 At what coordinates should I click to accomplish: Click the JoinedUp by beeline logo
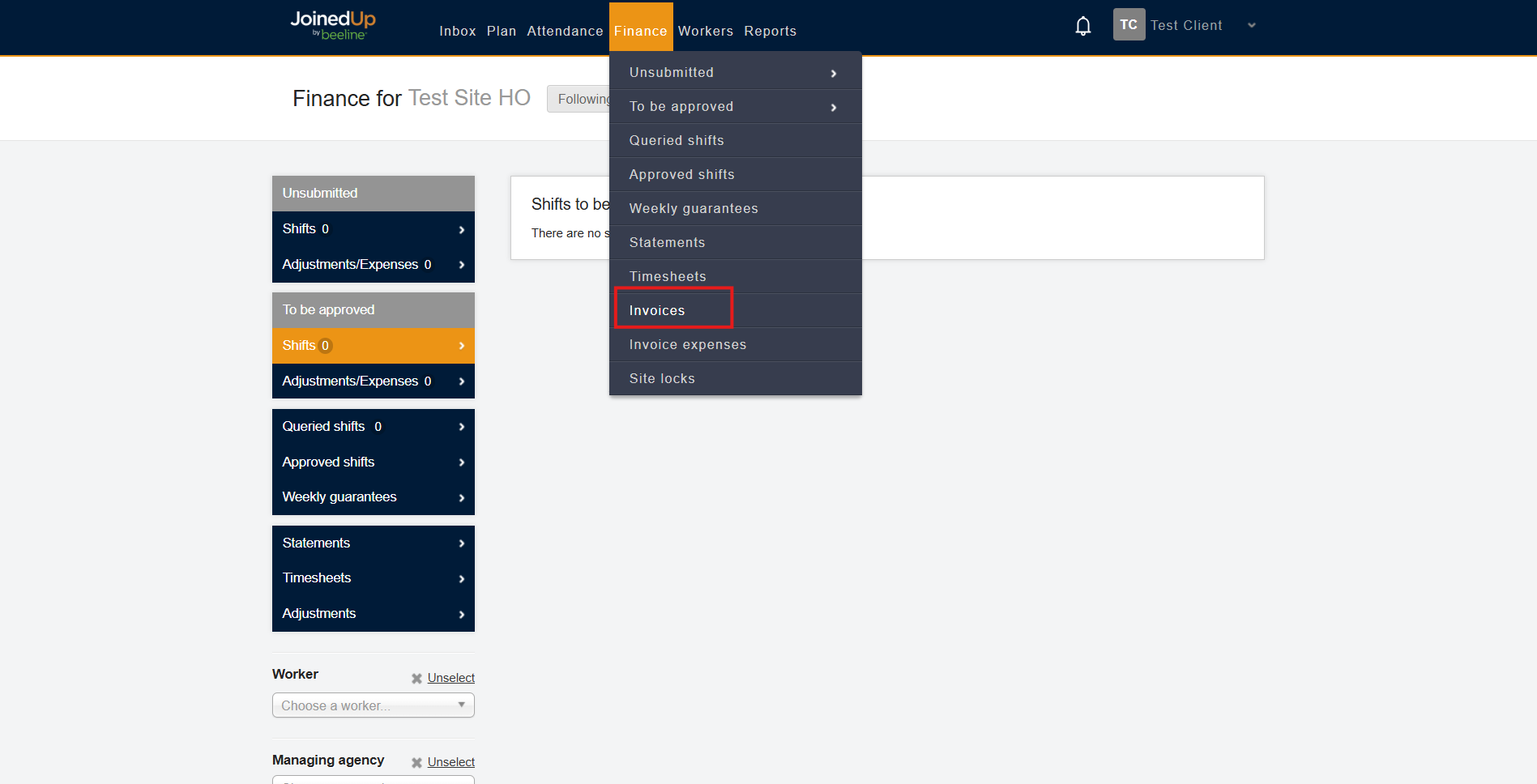(x=333, y=25)
